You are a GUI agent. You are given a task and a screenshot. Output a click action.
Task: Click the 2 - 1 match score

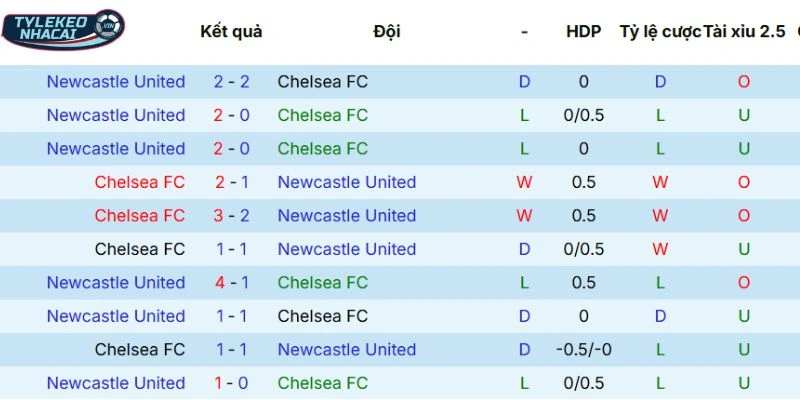(232, 182)
